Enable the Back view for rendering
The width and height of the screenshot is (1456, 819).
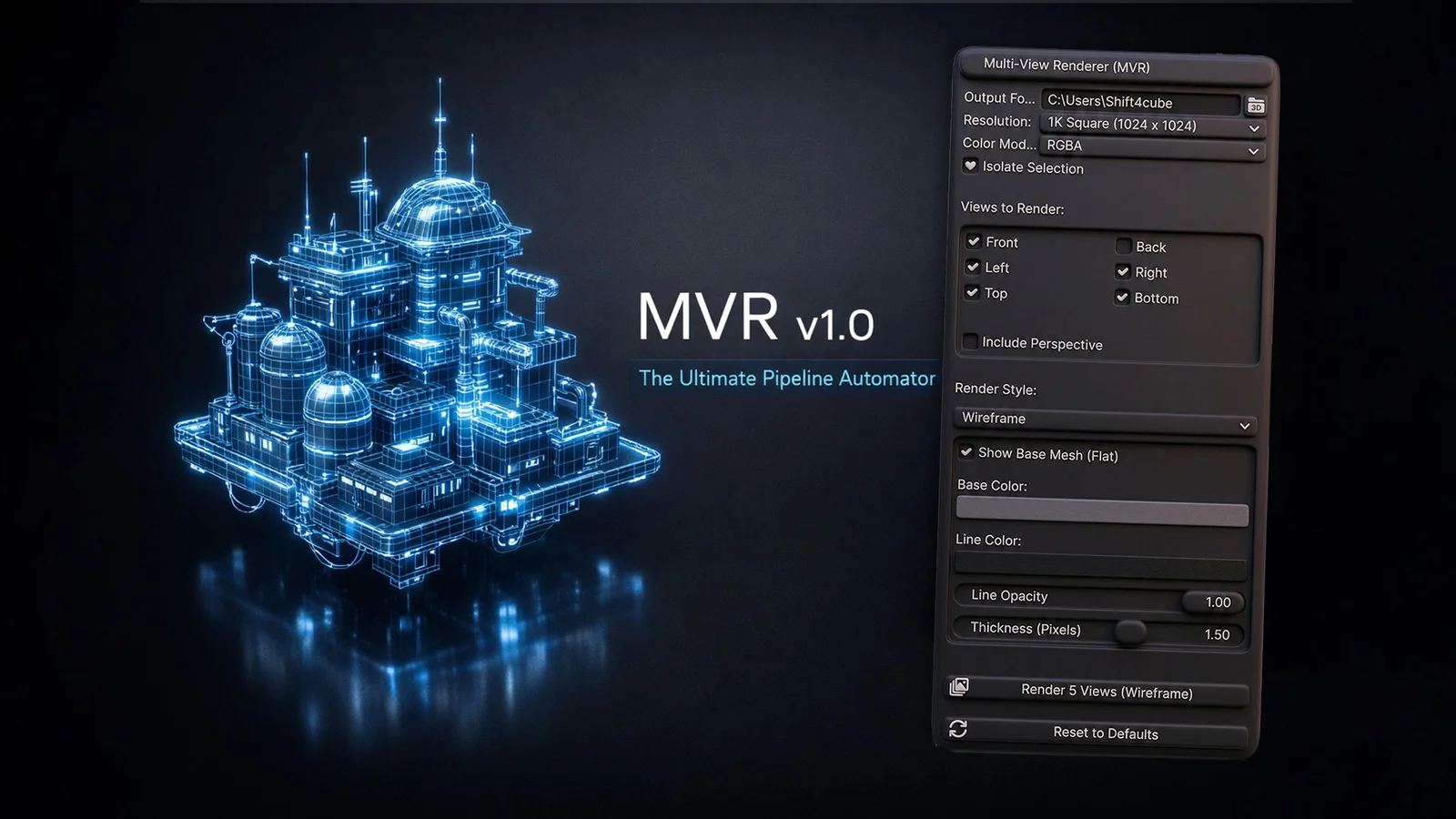pyautogui.click(x=1125, y=246)
